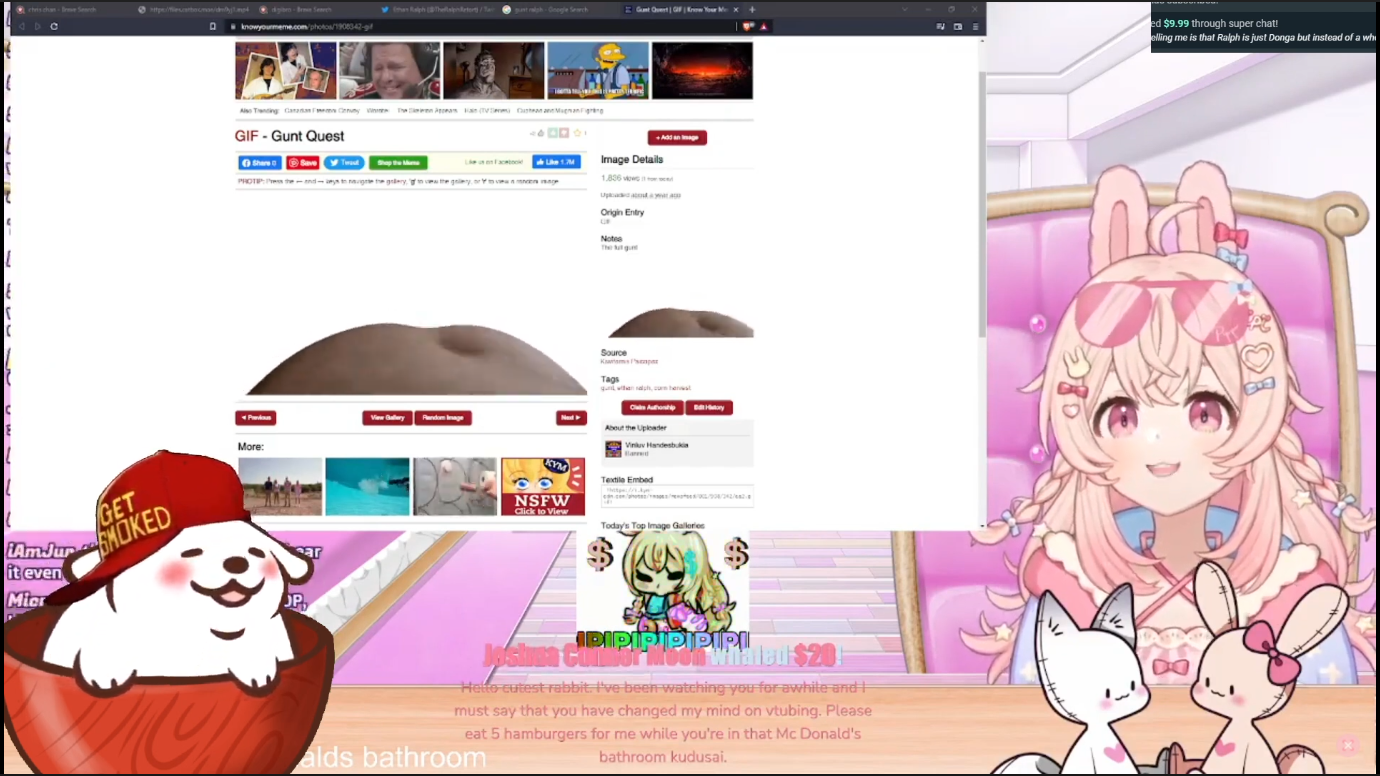This screenshot has height=776, width=1380.
Task: Click the Facebook Share button
Action: (259, 163)
